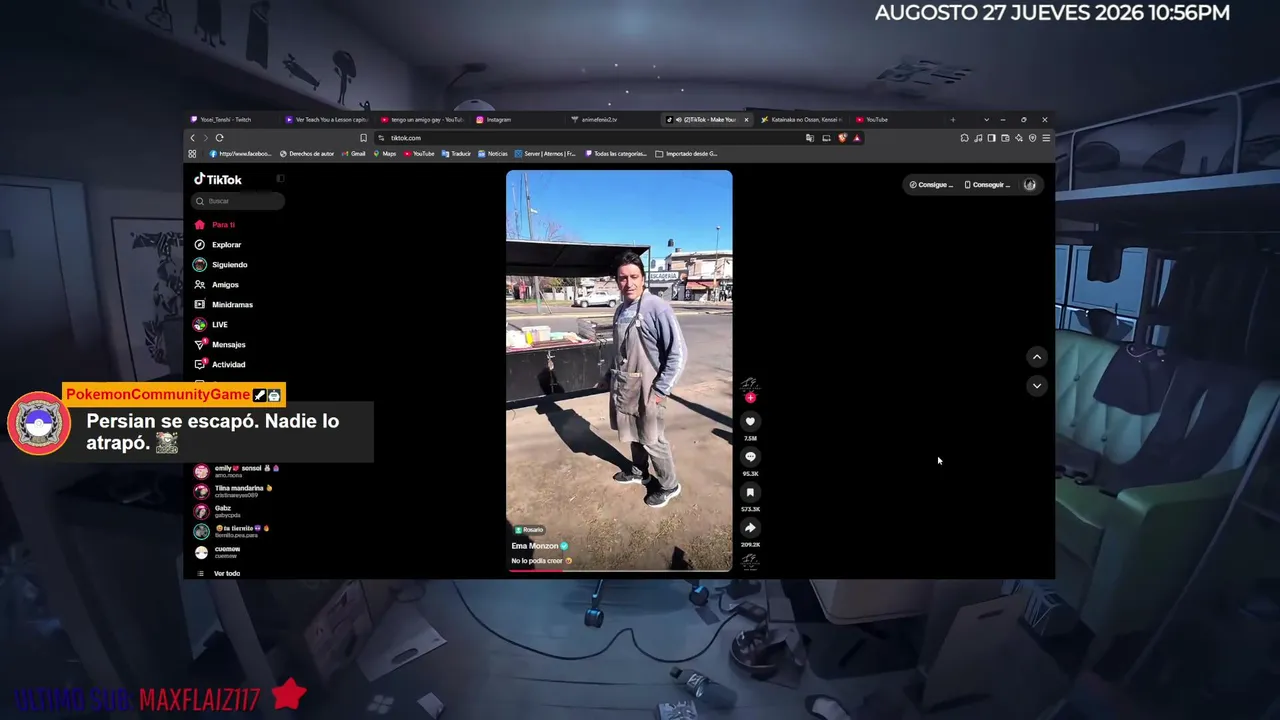The height and width of the screenshot is (720, 1280).
Task: Bookmark this page from the address bar
Action: tap(363, 138)
